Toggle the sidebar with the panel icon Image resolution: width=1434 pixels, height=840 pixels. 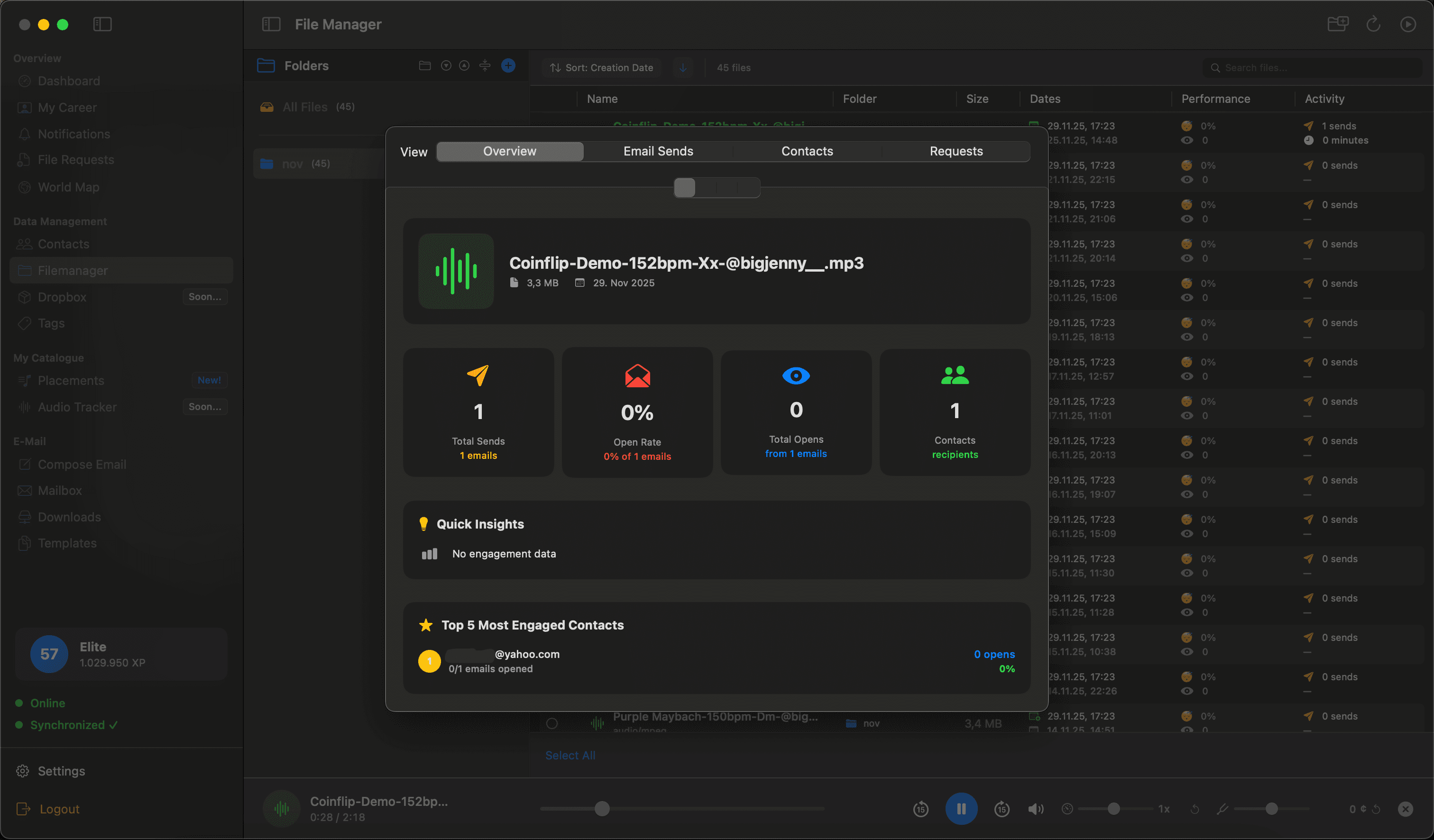coord(102,25)
